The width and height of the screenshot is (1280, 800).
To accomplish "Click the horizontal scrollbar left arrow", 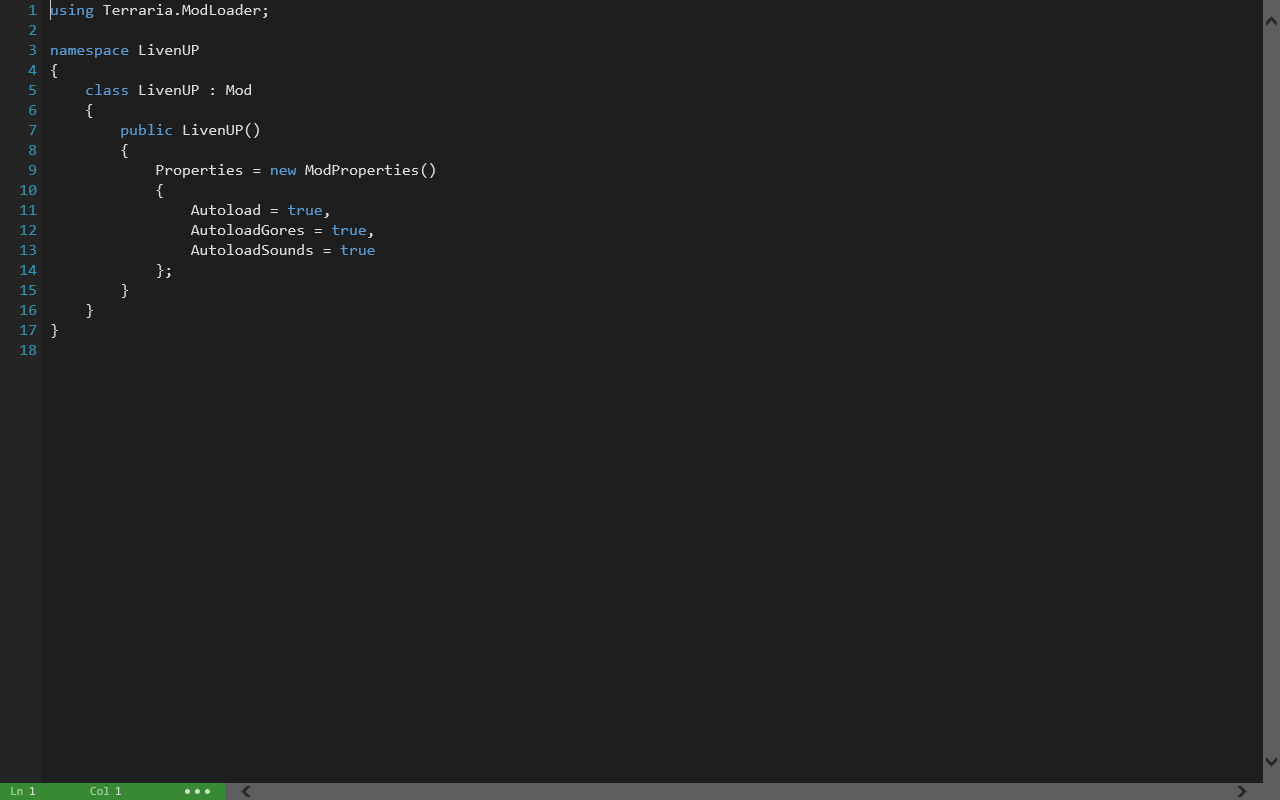I will tap(246, 791).
